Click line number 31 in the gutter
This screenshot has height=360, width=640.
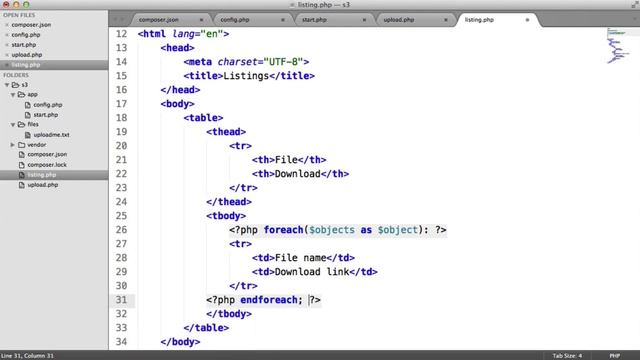point(121,300)
